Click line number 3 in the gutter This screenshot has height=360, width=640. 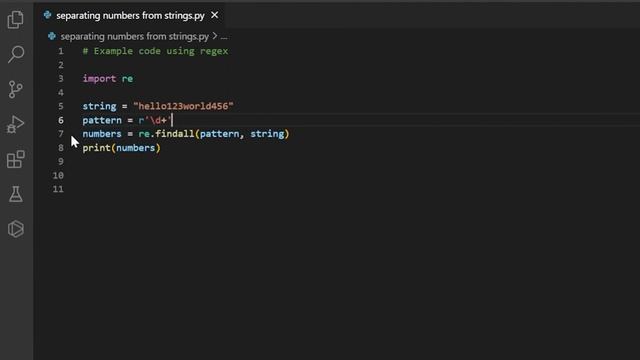(x=61, y=78)
